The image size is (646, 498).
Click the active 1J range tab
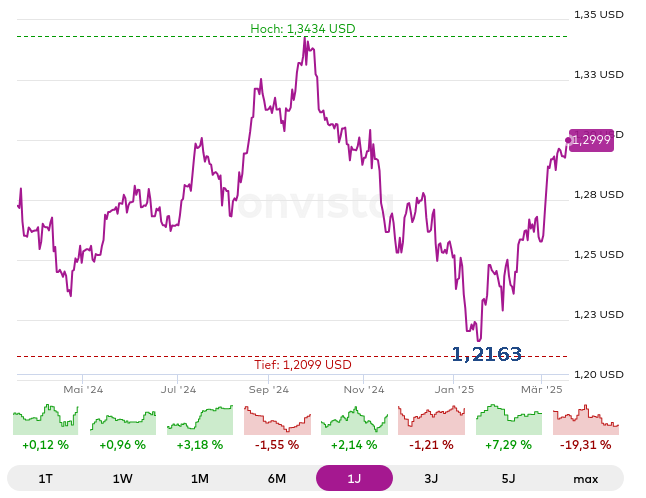[354, 478]
